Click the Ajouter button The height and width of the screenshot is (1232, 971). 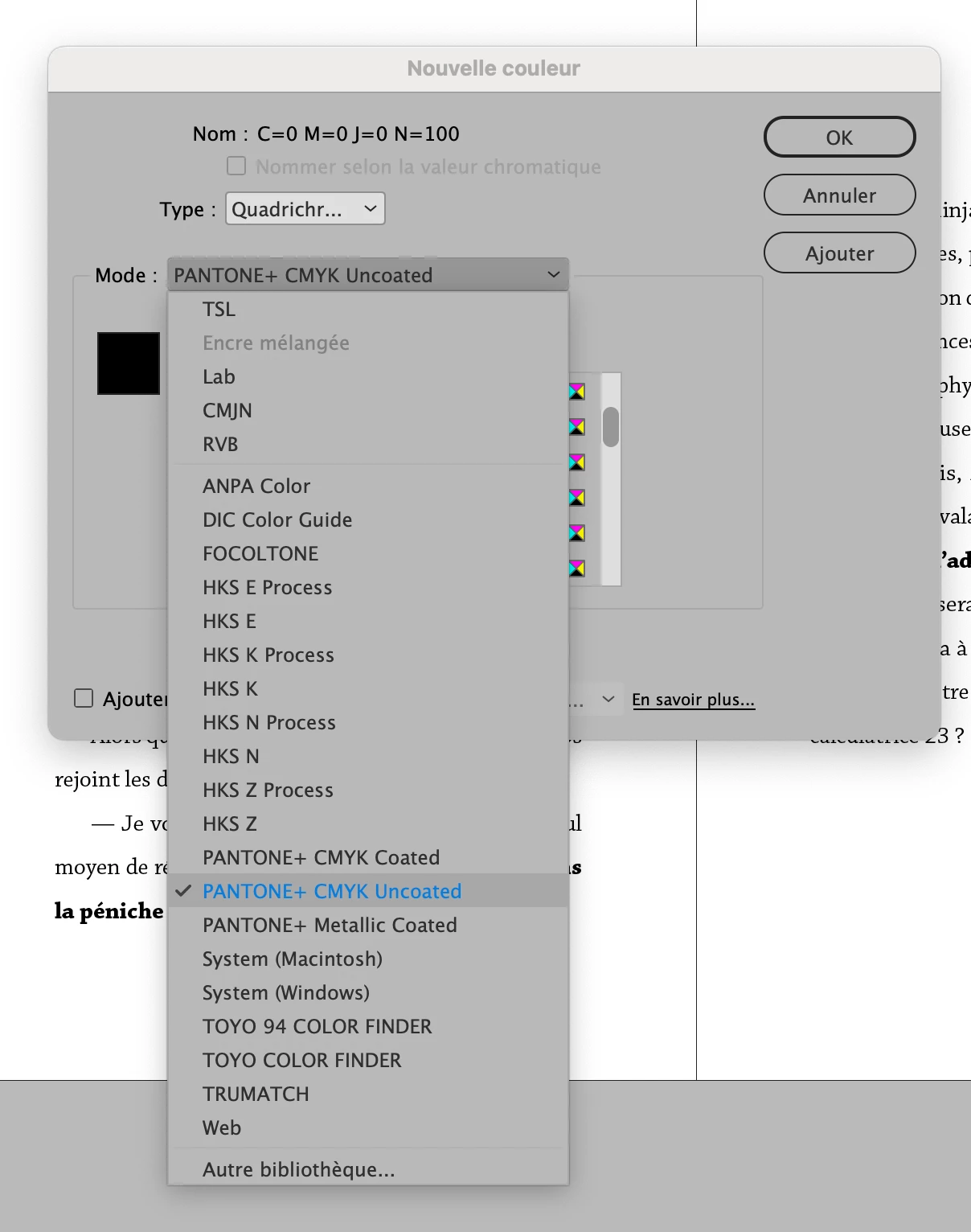click(x=839, y=253)
